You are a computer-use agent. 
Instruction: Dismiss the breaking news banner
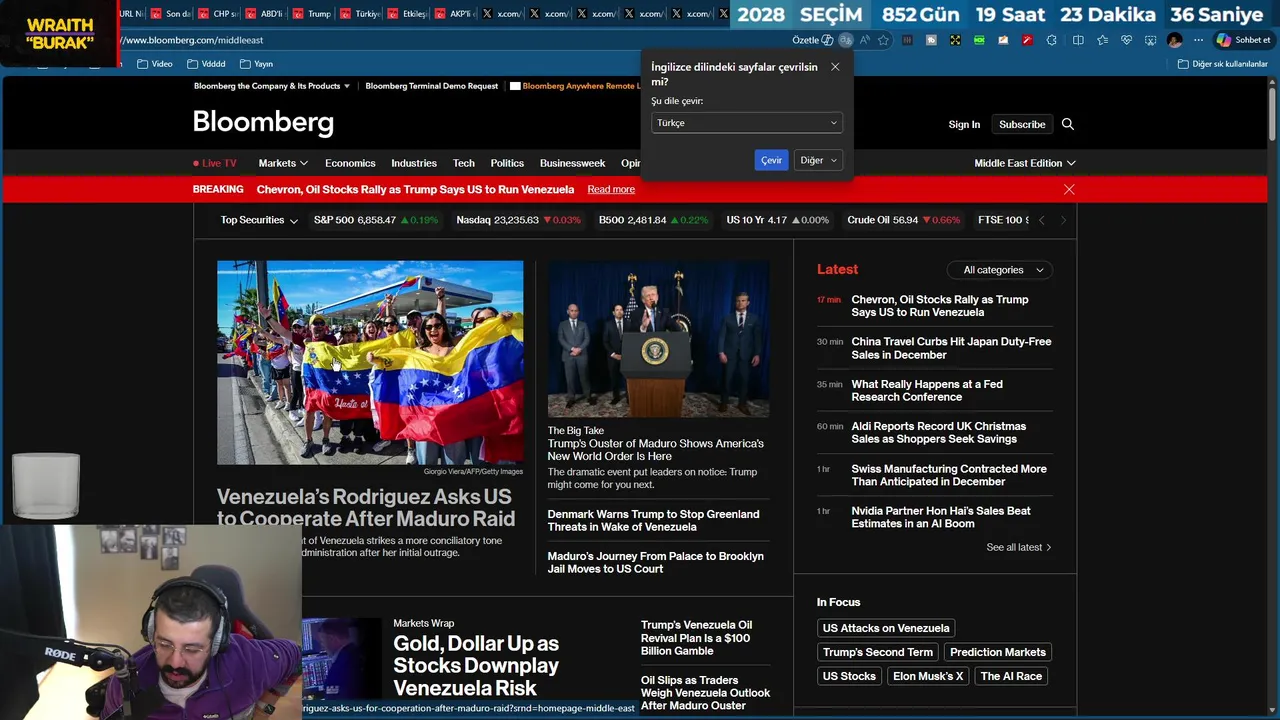click(1069, 189)
